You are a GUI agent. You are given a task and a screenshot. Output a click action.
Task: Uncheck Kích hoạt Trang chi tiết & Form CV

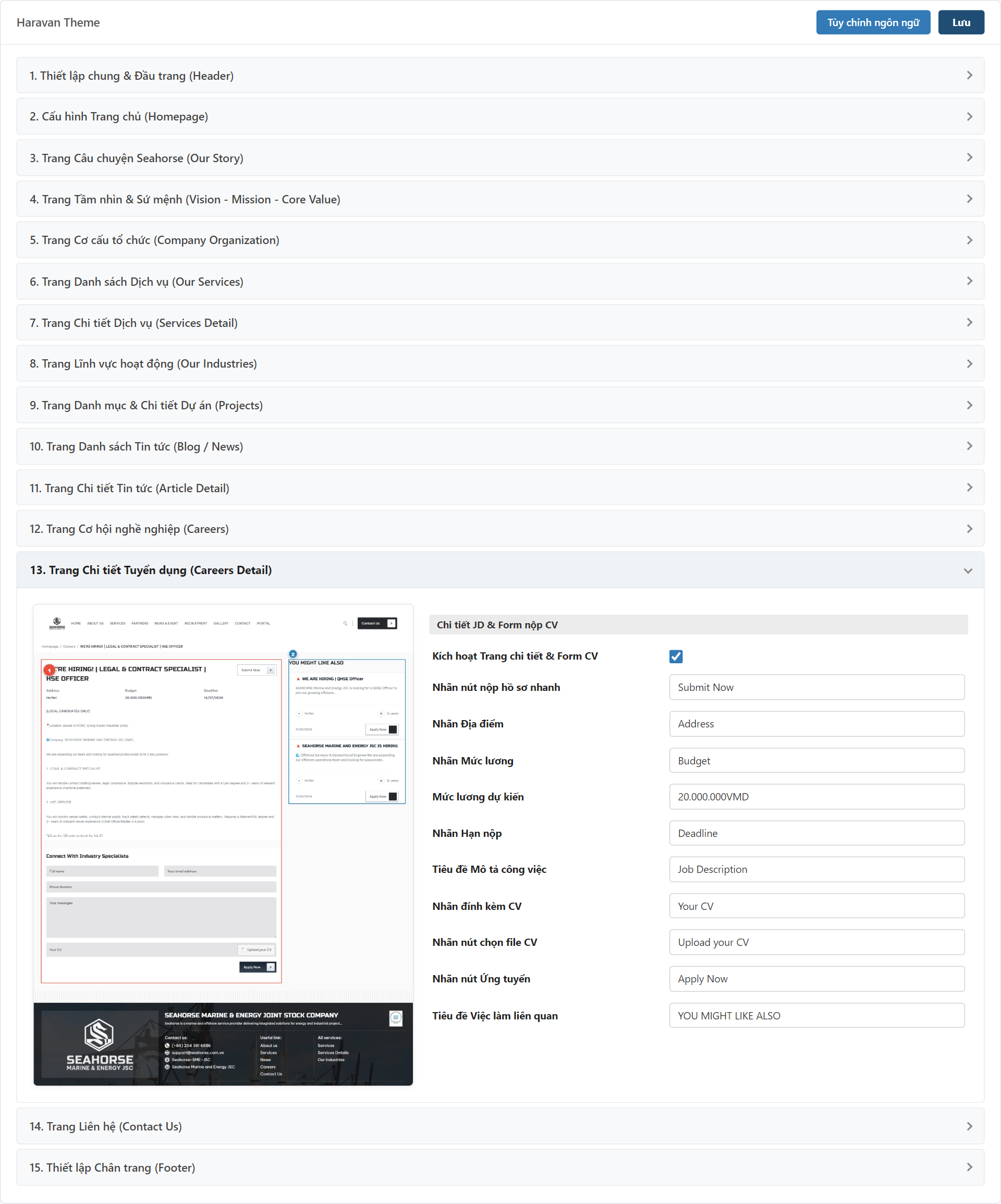[675, 656]
